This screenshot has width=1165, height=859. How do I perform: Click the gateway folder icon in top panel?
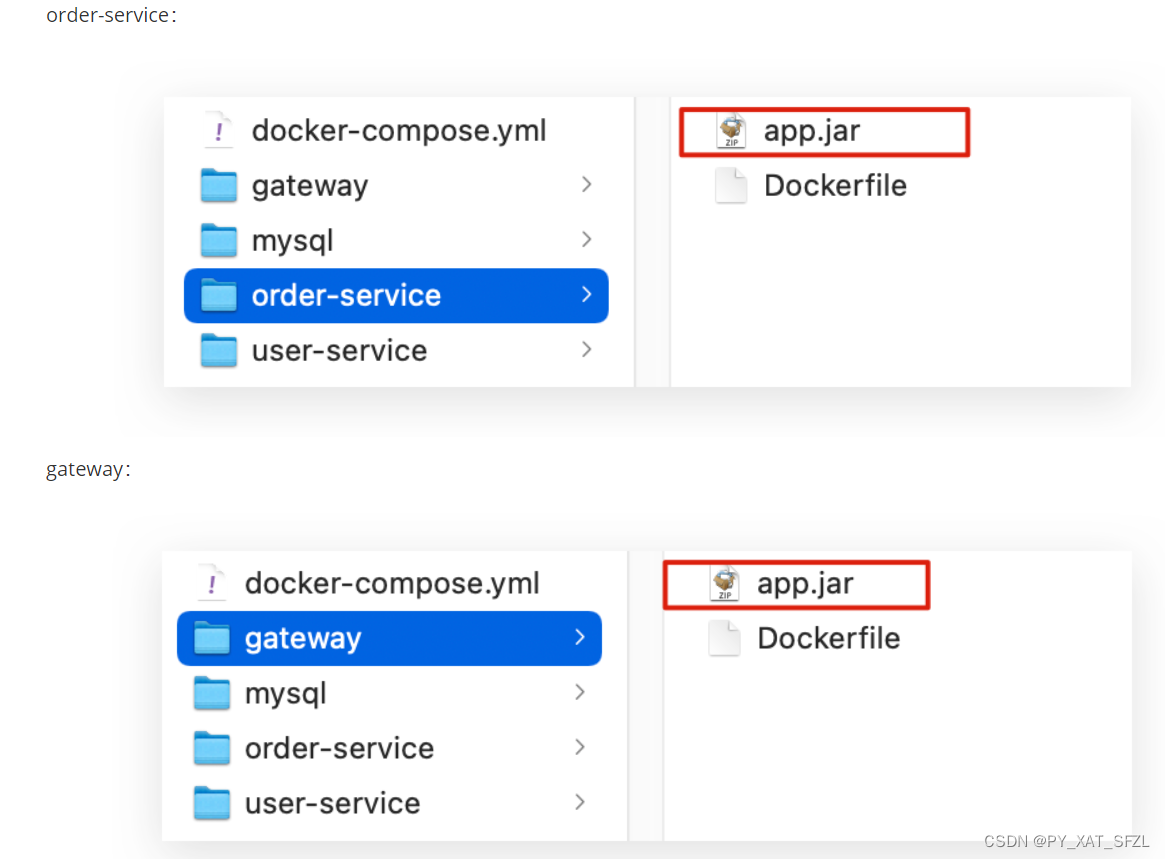[218, 186]
